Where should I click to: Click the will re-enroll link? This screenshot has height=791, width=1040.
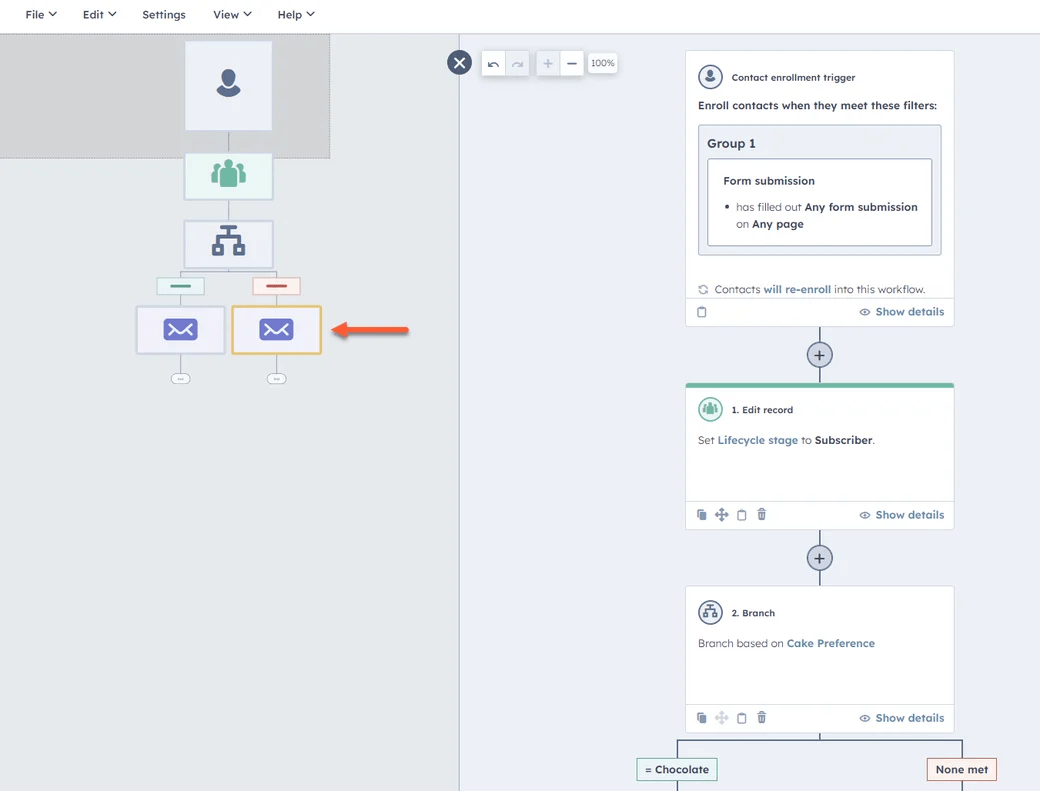pyautogui.click(x=797, y=290)
